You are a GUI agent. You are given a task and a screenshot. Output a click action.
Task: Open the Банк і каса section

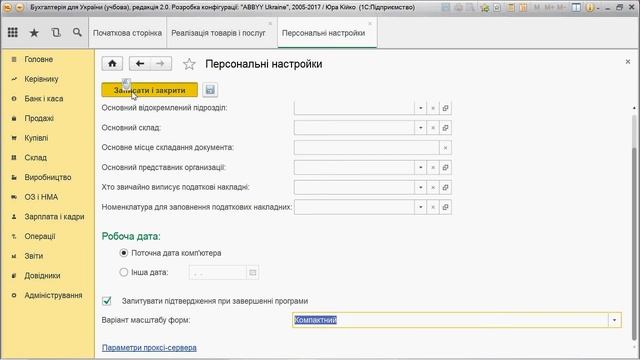tap(44, 98)
